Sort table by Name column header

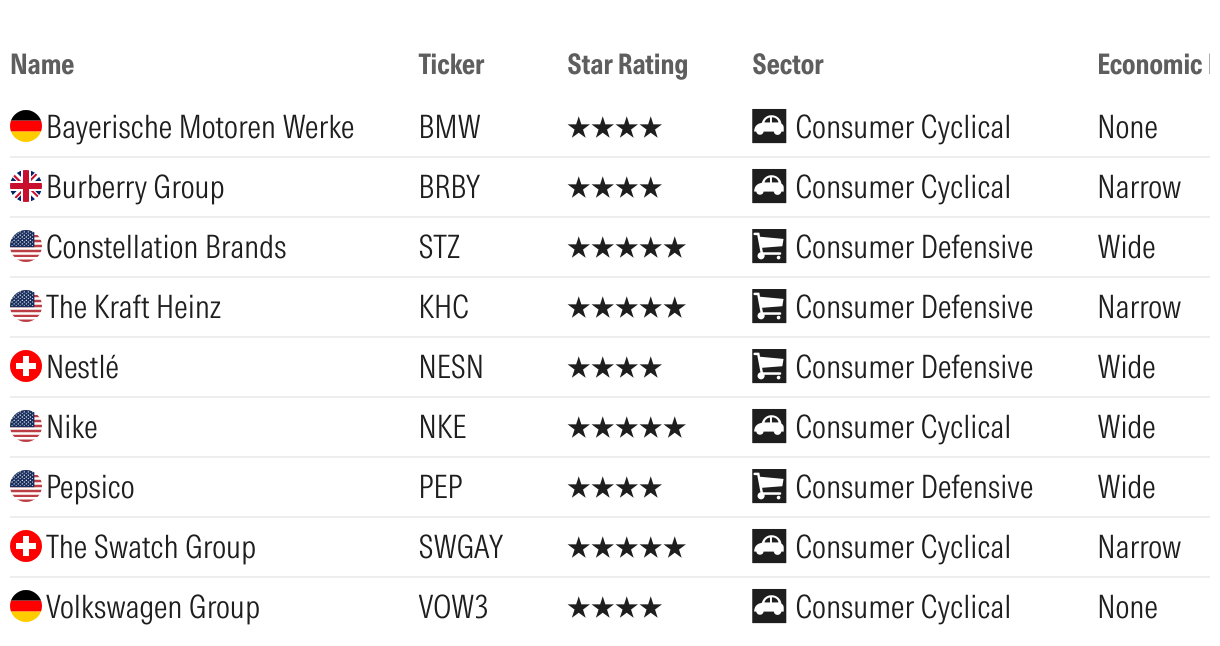coord(42,65)
